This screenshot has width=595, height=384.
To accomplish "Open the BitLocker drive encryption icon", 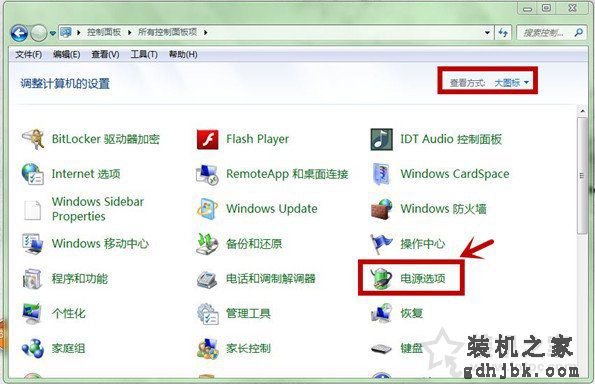I will coord(33,139).
